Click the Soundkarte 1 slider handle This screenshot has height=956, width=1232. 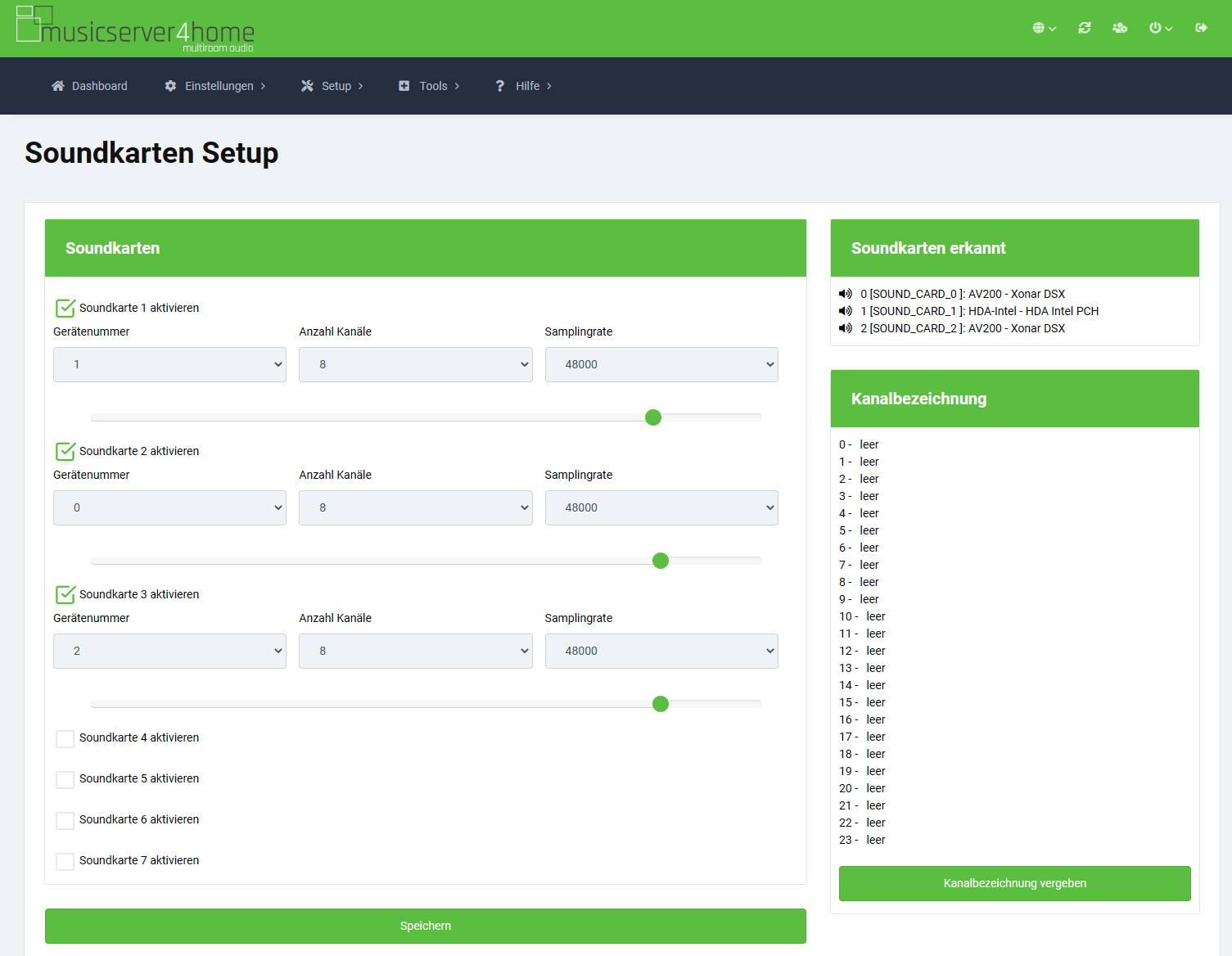pos(653,417)
